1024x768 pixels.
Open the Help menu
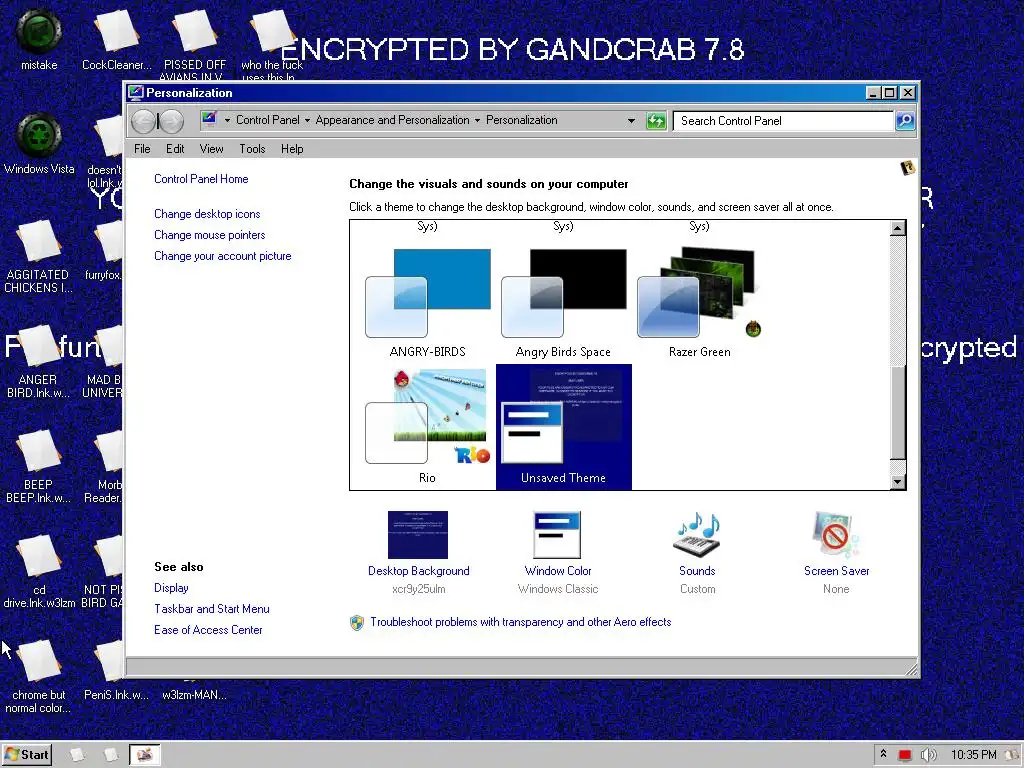292,149
